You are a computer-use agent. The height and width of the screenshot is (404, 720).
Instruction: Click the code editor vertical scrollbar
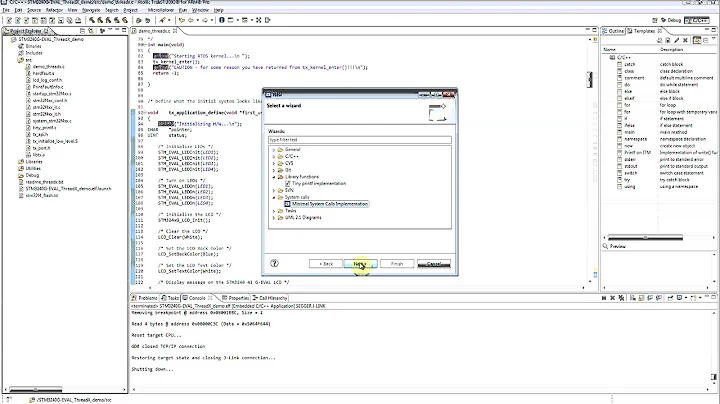(x=590, y=79)
